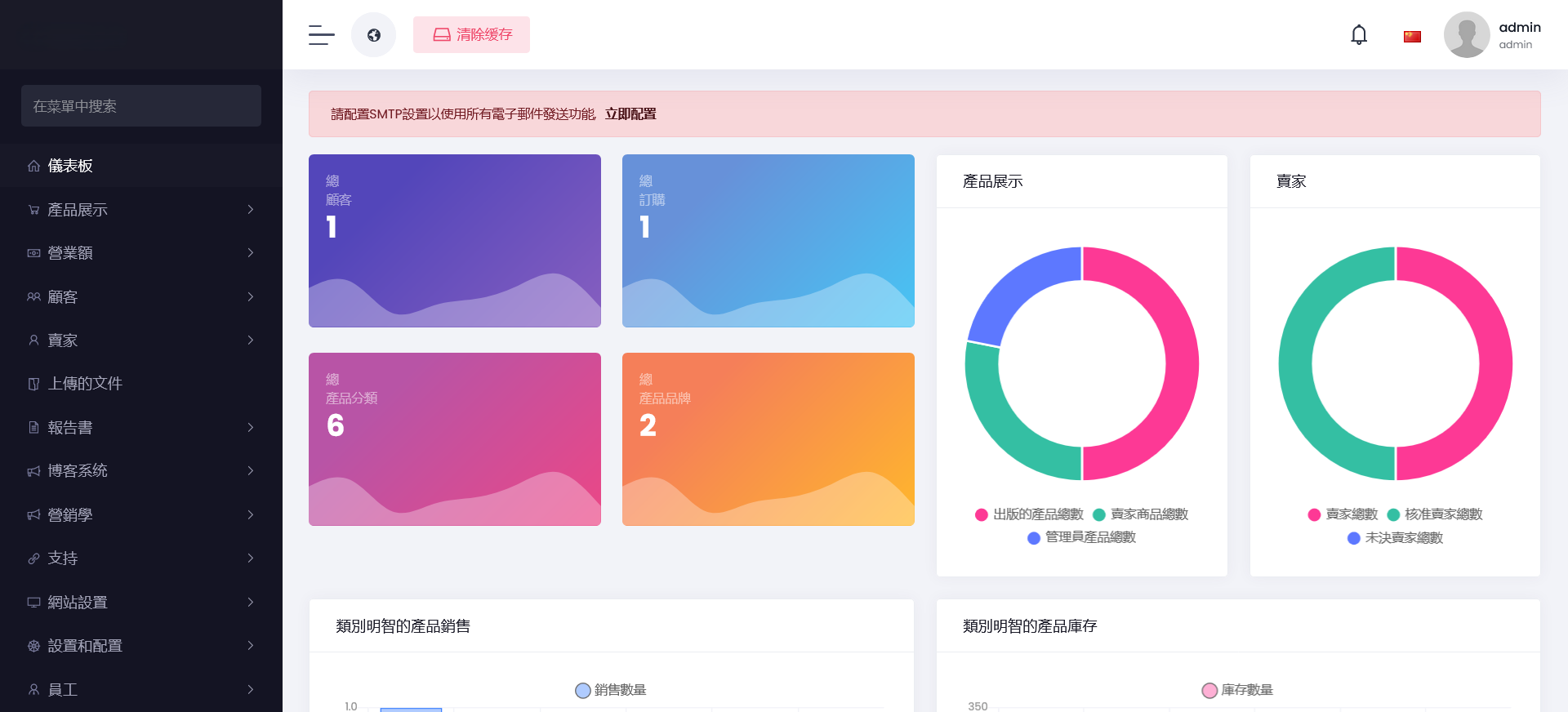Toggle 銷售數量 legend in sales chart
The height and width of the screenshot is (712, 1568).
[611, 690]
